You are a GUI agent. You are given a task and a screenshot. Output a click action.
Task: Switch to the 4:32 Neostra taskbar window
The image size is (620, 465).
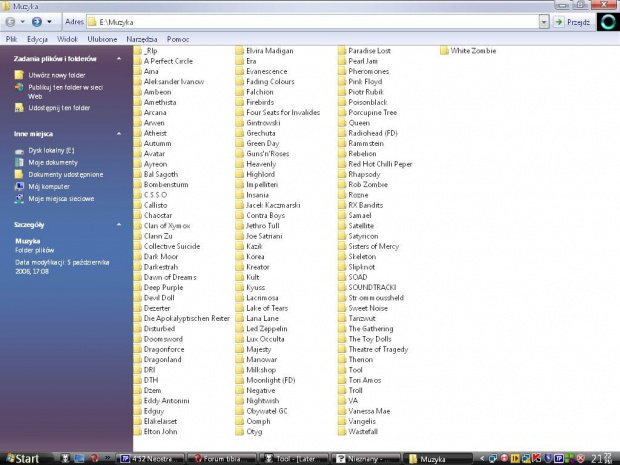[x=151, y=459]
